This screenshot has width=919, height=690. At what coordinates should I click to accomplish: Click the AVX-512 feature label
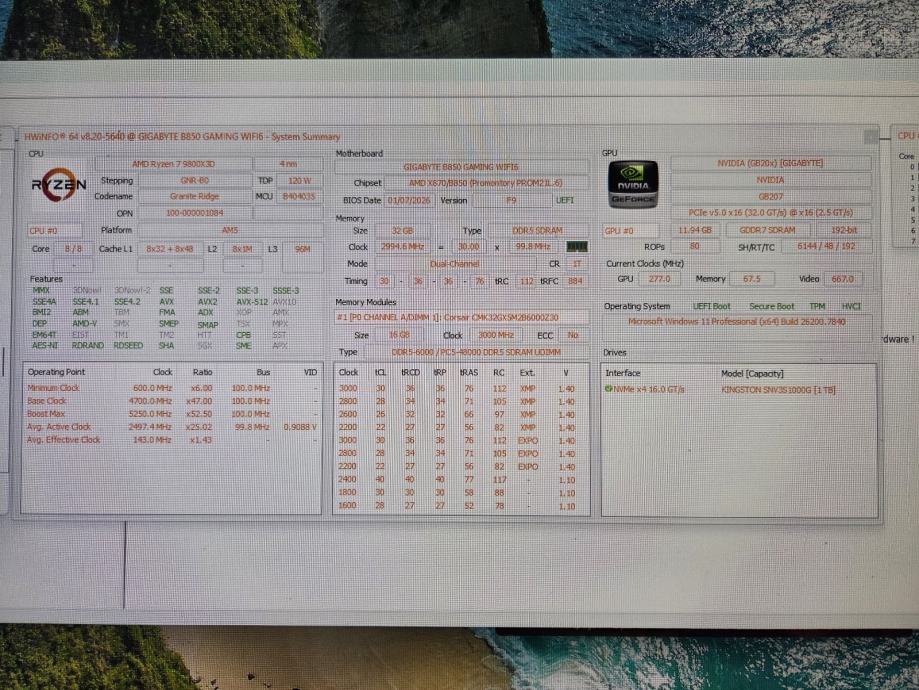[252, 301]
